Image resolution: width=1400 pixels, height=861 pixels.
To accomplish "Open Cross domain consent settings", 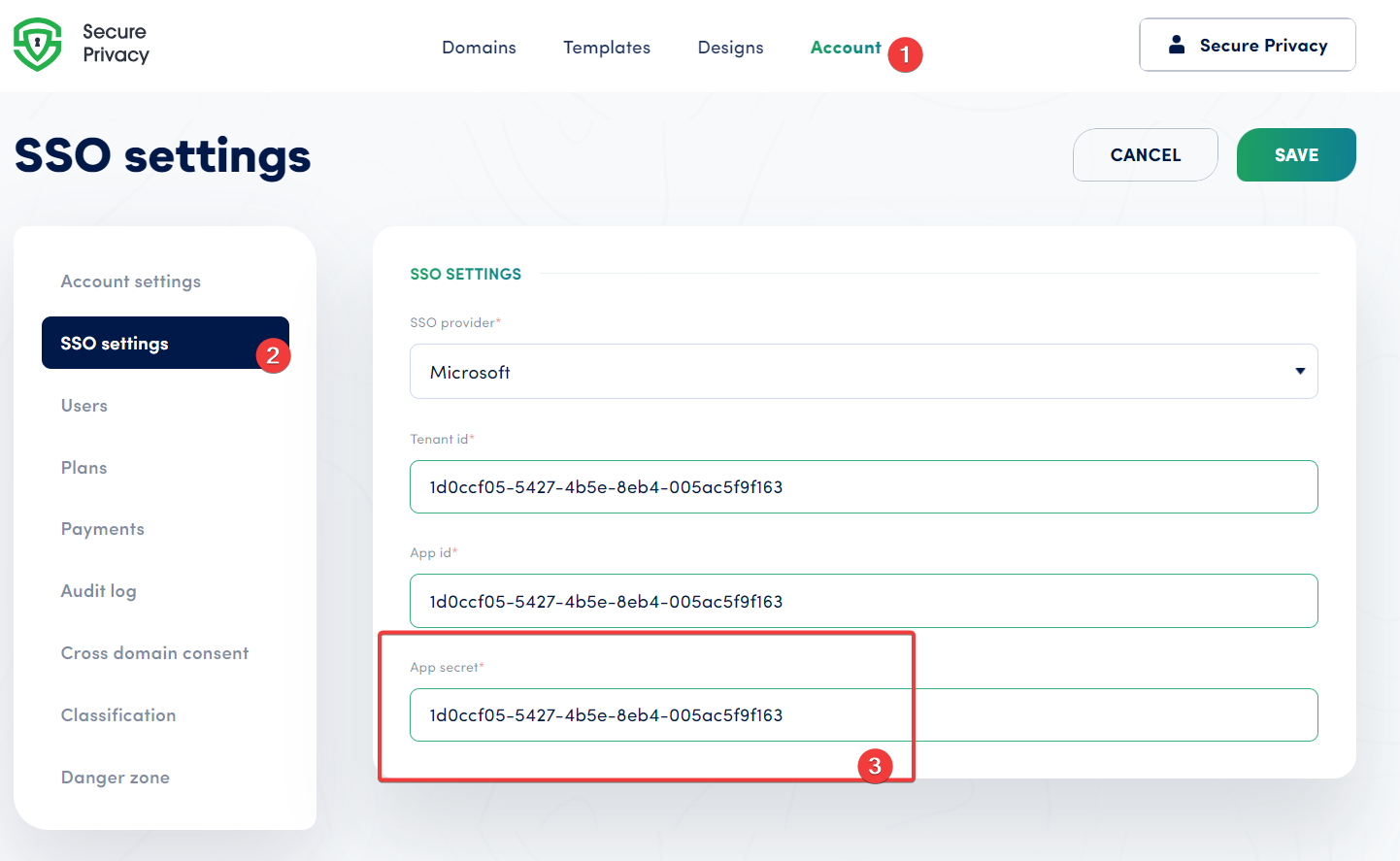I will pyautogui.click(x=154, y=652).
